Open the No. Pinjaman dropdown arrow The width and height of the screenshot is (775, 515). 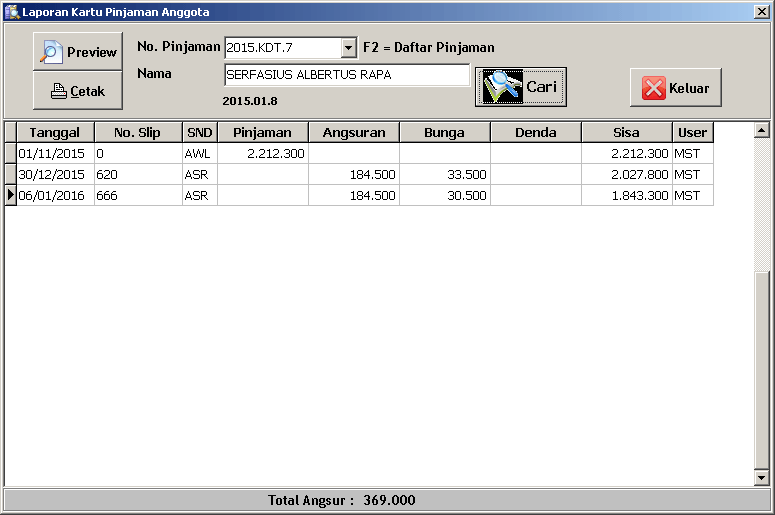[x=348, y=48]
